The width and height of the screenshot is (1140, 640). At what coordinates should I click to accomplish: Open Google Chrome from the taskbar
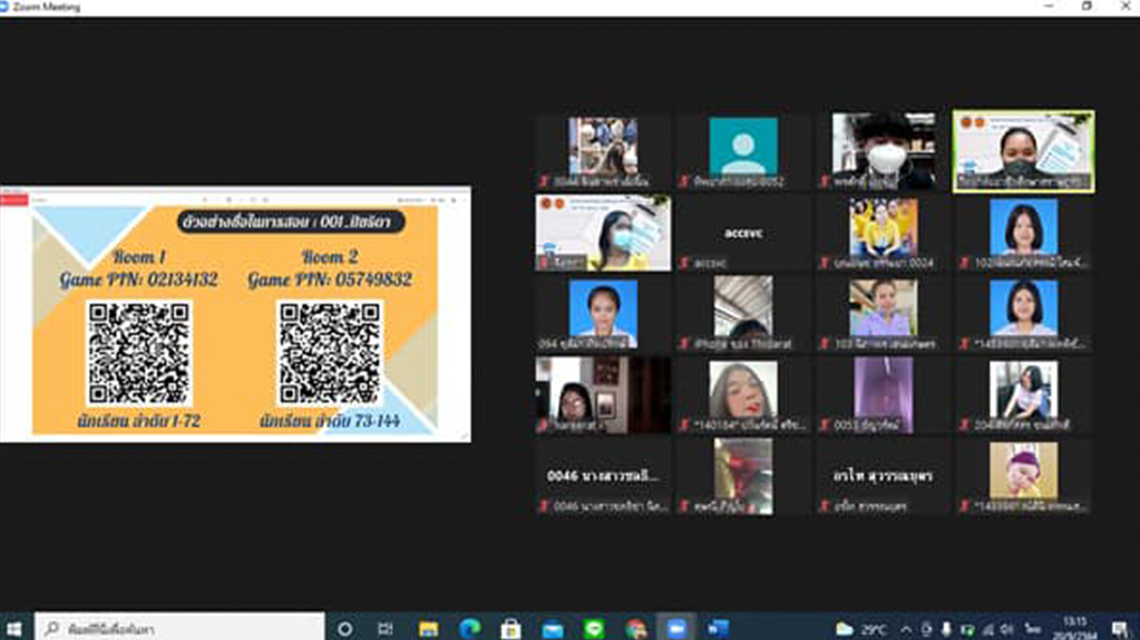(x=635, y=628)
